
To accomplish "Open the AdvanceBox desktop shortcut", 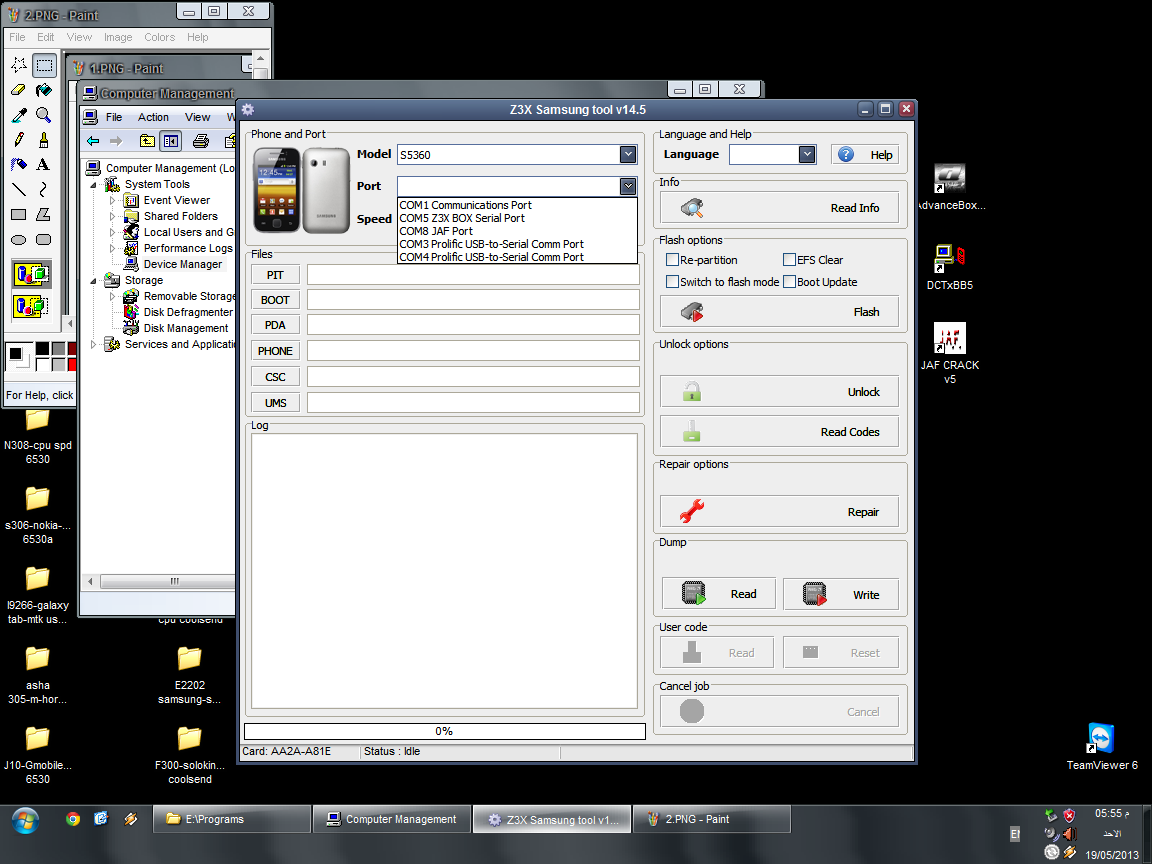I will point(950,188).
